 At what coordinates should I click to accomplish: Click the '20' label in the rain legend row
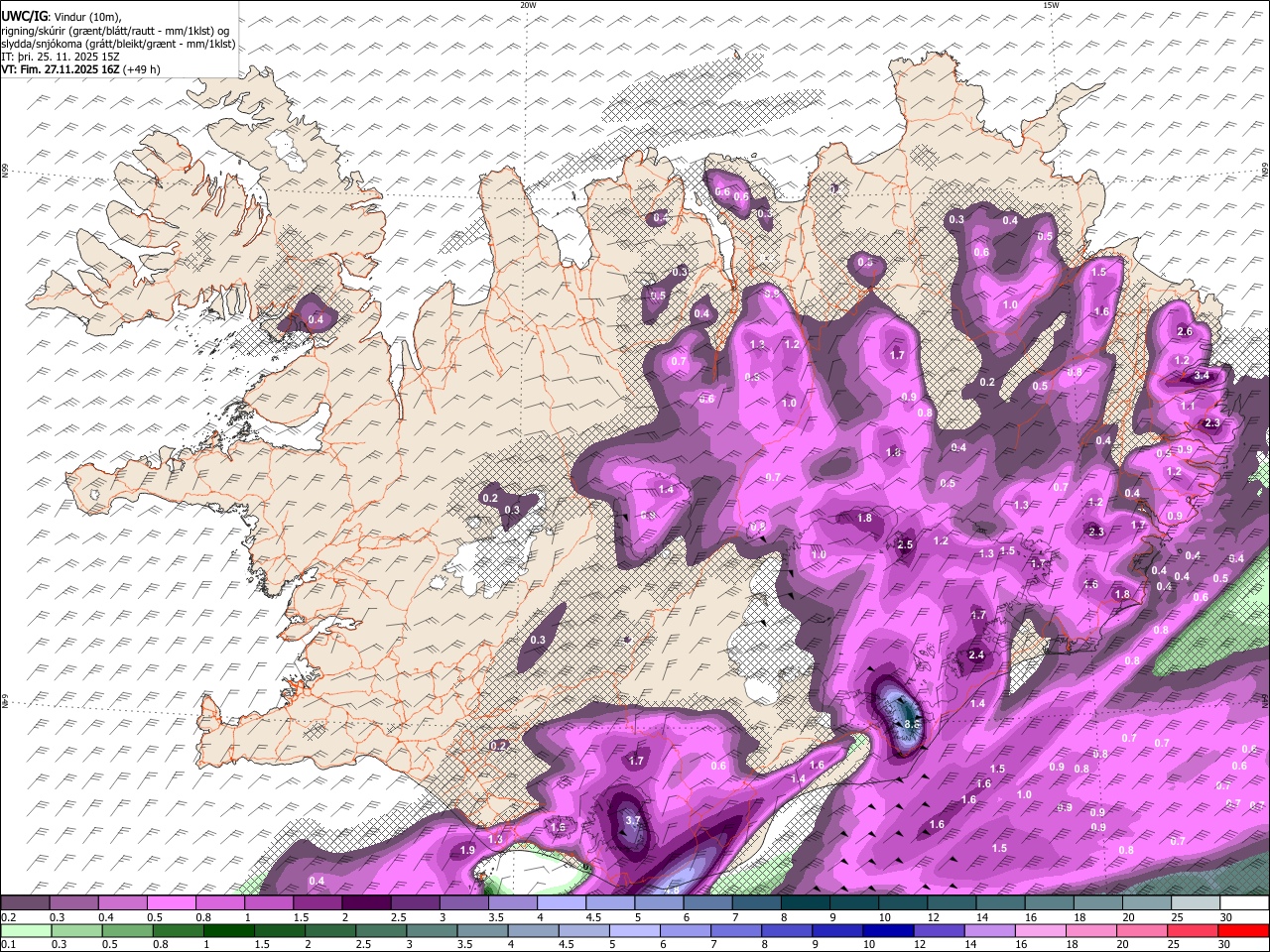click(1124, 945)
